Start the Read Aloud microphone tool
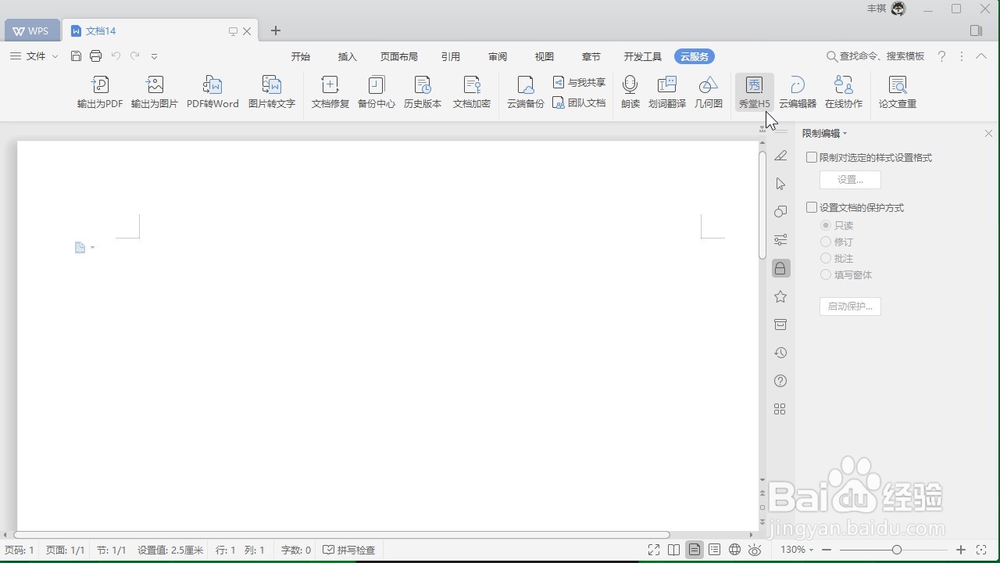The width and height of the screenshot is (1000, 563). (x=630, y=91)
